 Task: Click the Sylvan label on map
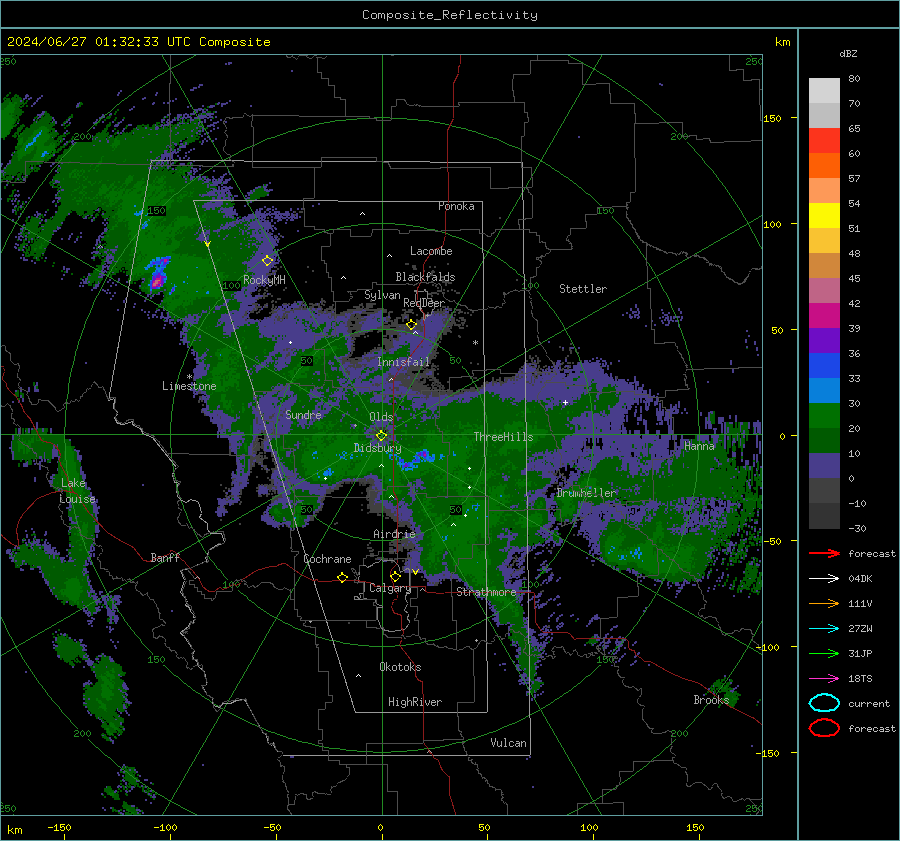(x=382, y=295)
